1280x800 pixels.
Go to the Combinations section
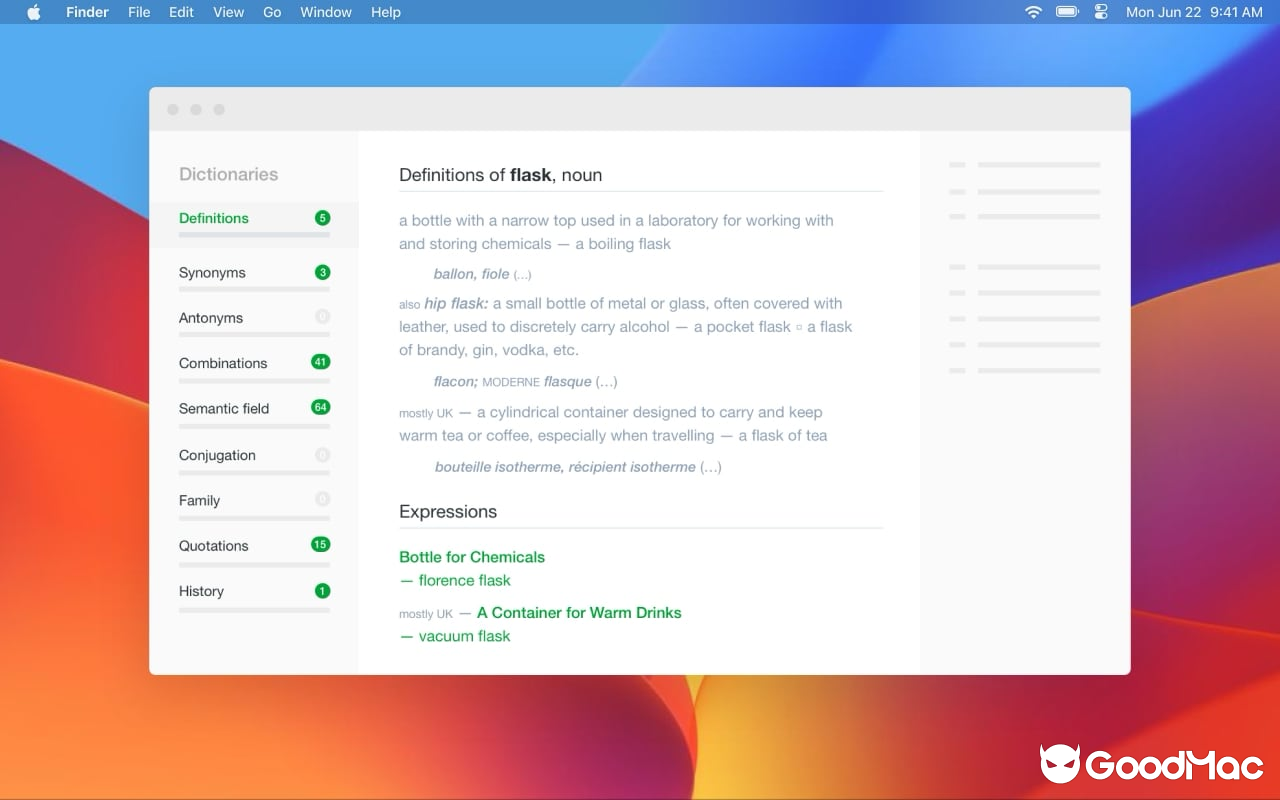click(x=223, y=363)
